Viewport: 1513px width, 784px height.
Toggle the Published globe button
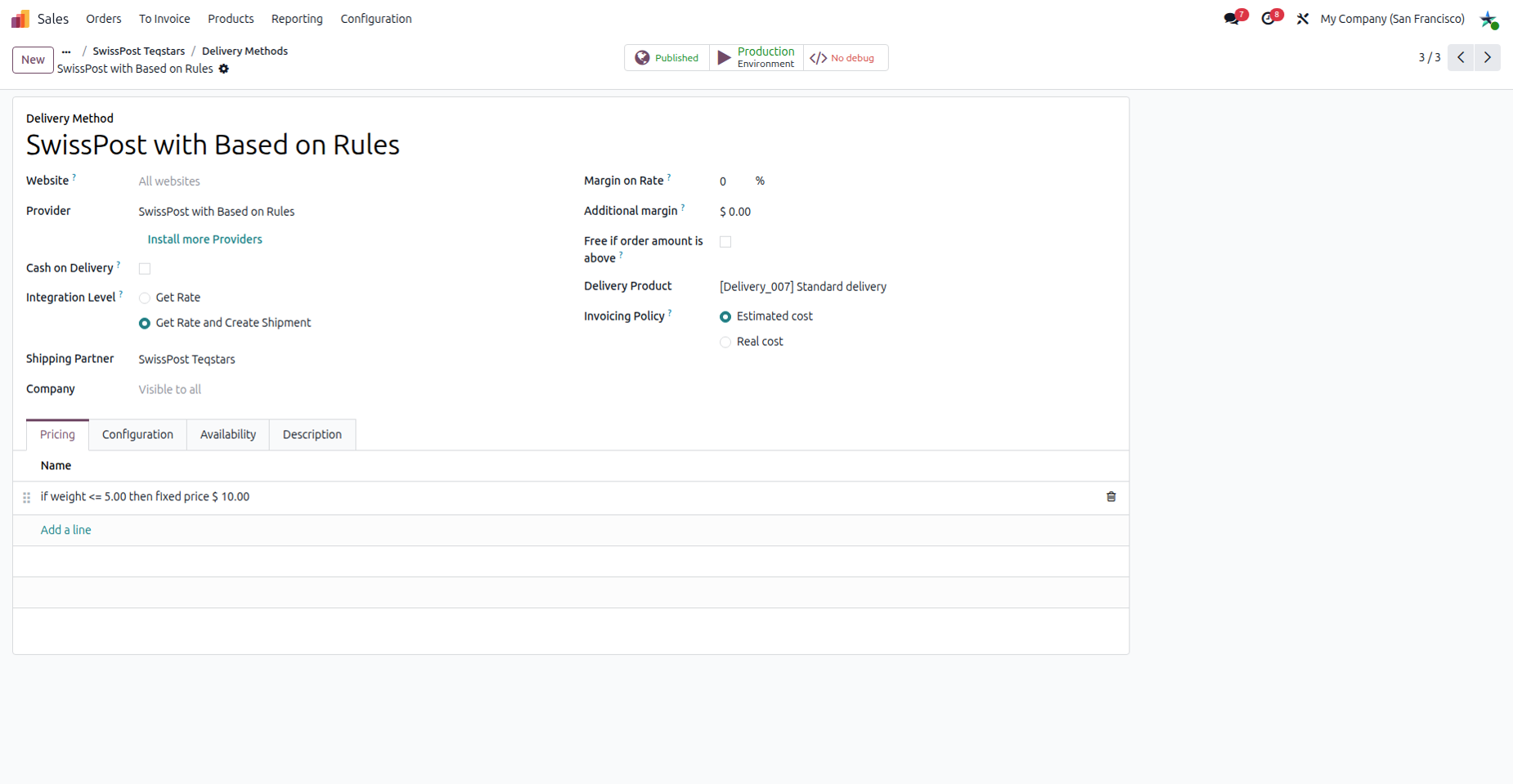click(x=667, y=58)
